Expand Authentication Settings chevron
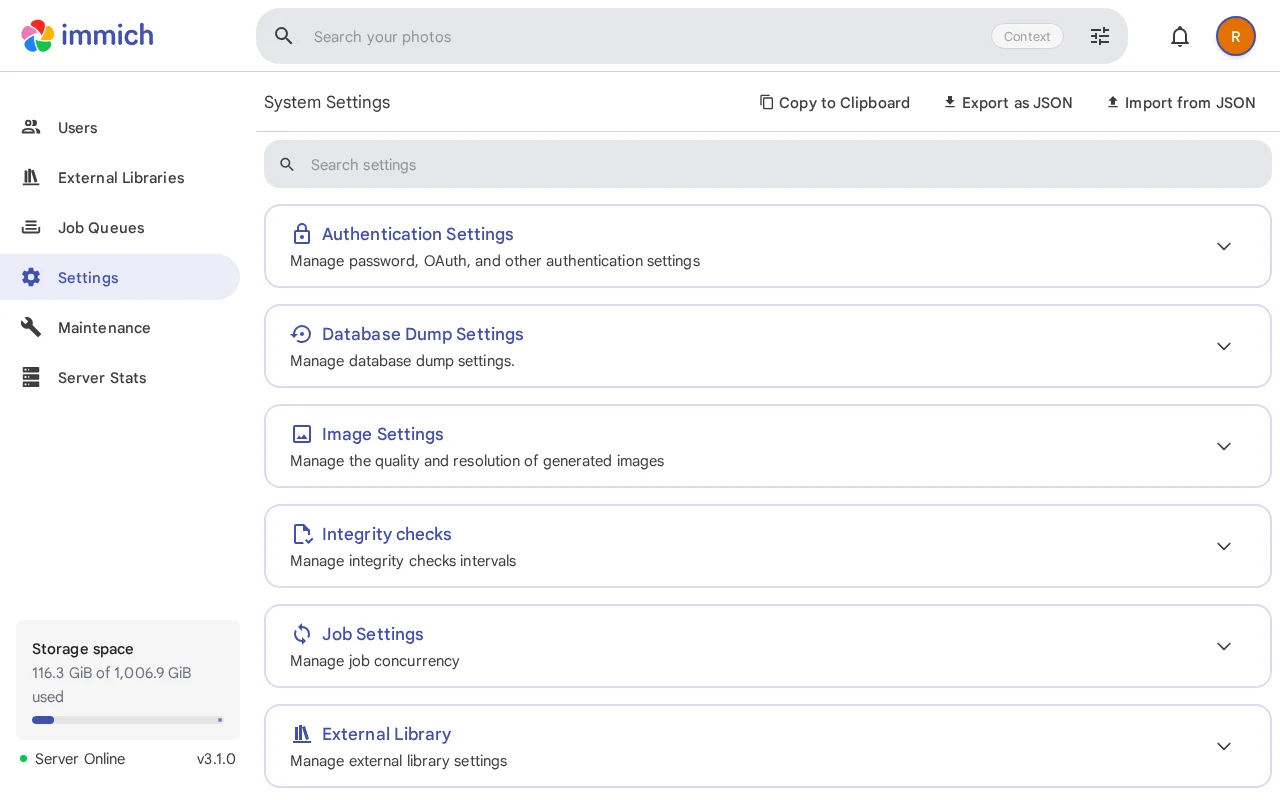 (x=1224, y=246)
